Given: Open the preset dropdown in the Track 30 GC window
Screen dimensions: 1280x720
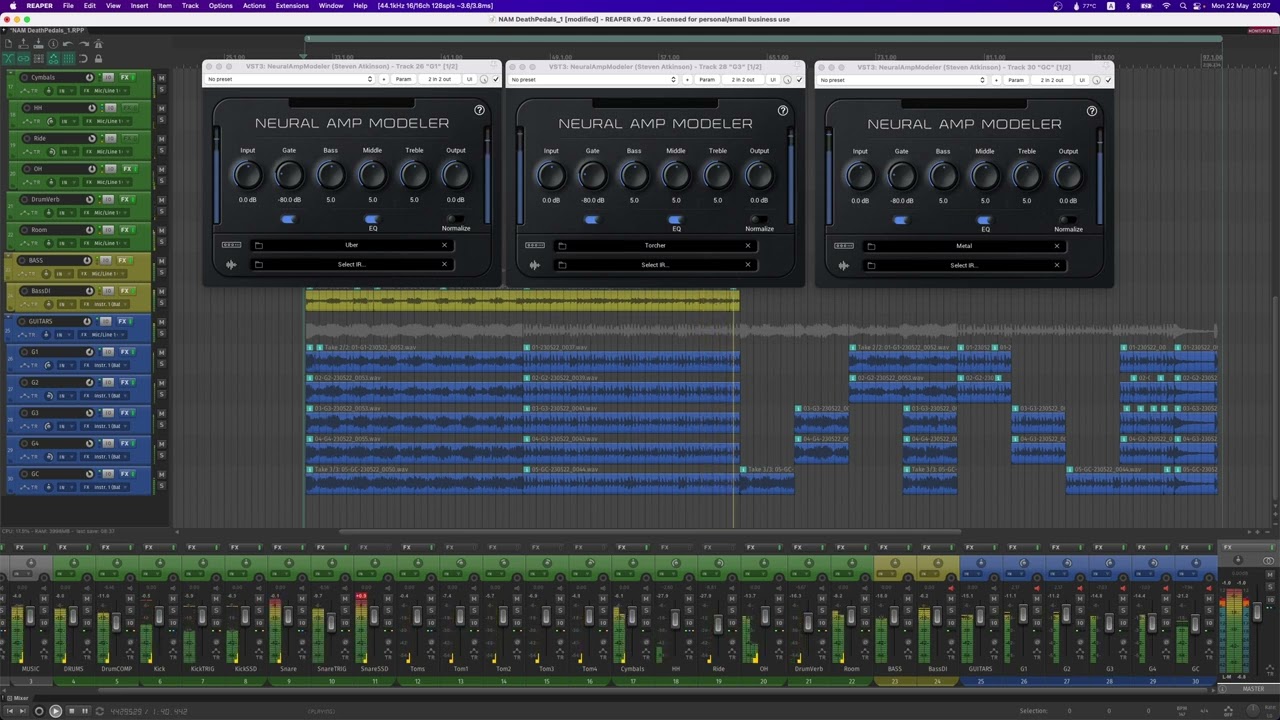Looking at the screenshot, I should pyautogui.click(x=903, y=80).
